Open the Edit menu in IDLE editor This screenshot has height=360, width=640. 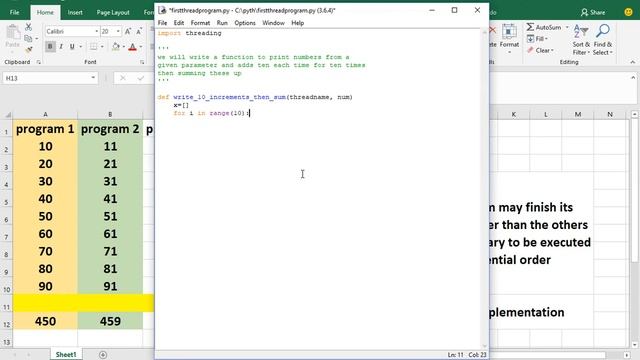pyautogui.click(x=179, y=23)
